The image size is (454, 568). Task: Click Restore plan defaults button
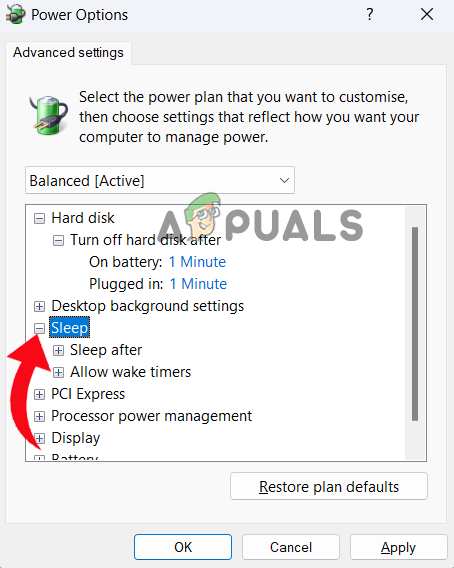pyautogui.click(x=329, y=486)
